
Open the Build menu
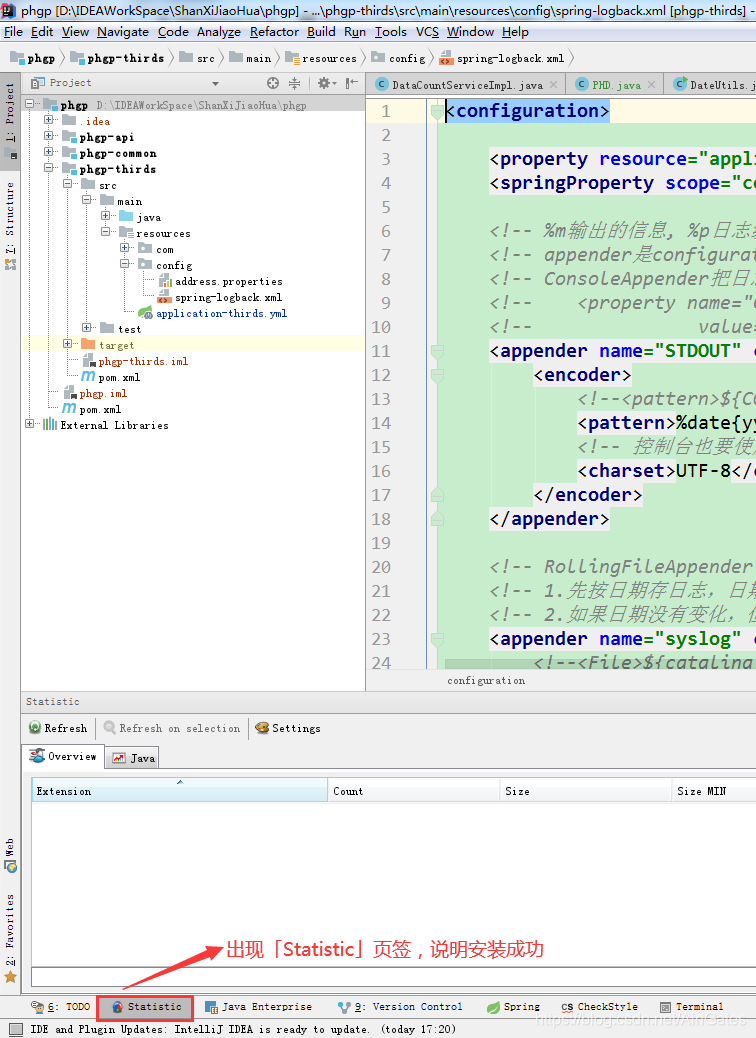coord(321,32)
